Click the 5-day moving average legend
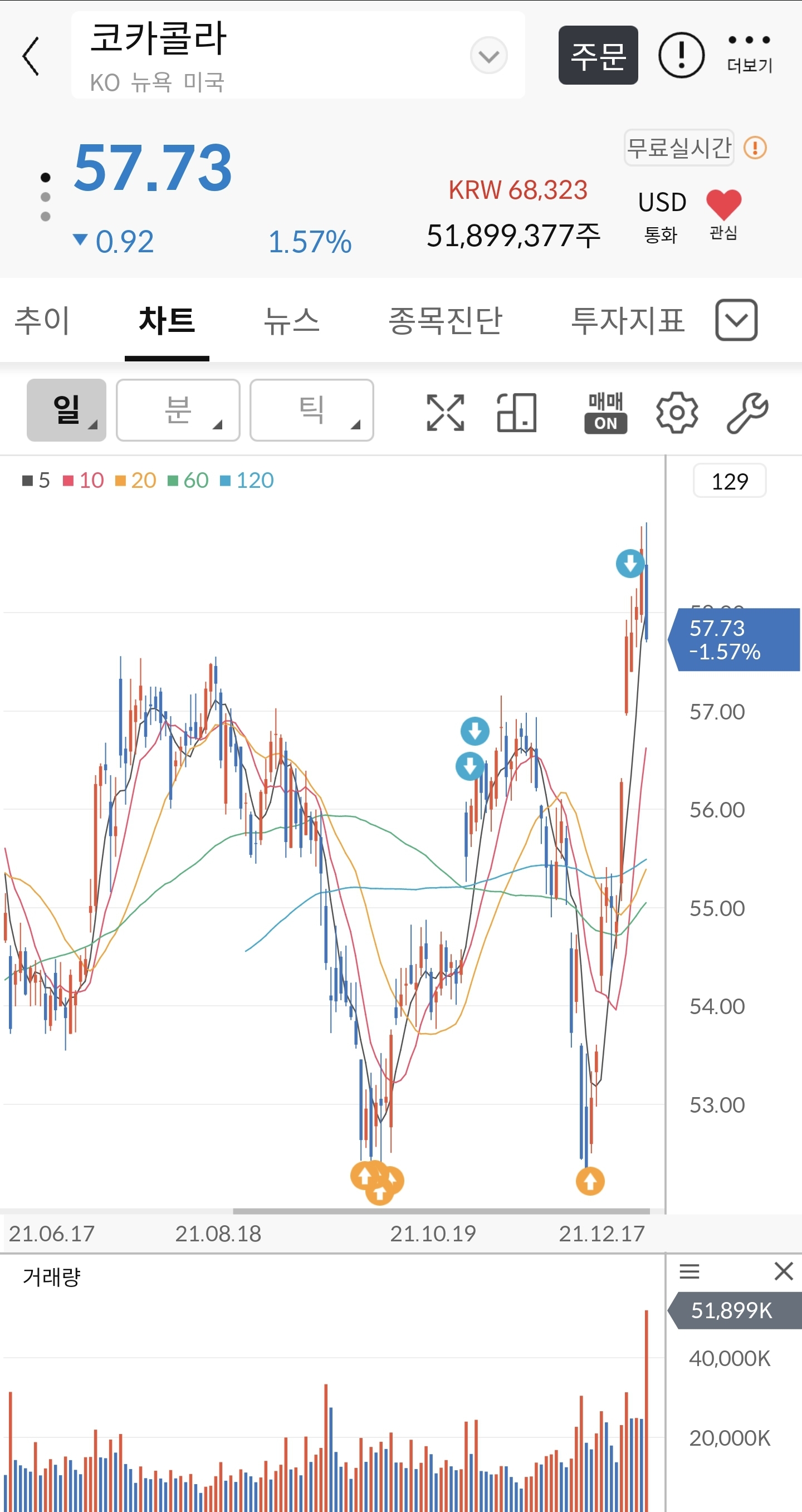This screenshot has width=802, height=1512. point(36,480)
